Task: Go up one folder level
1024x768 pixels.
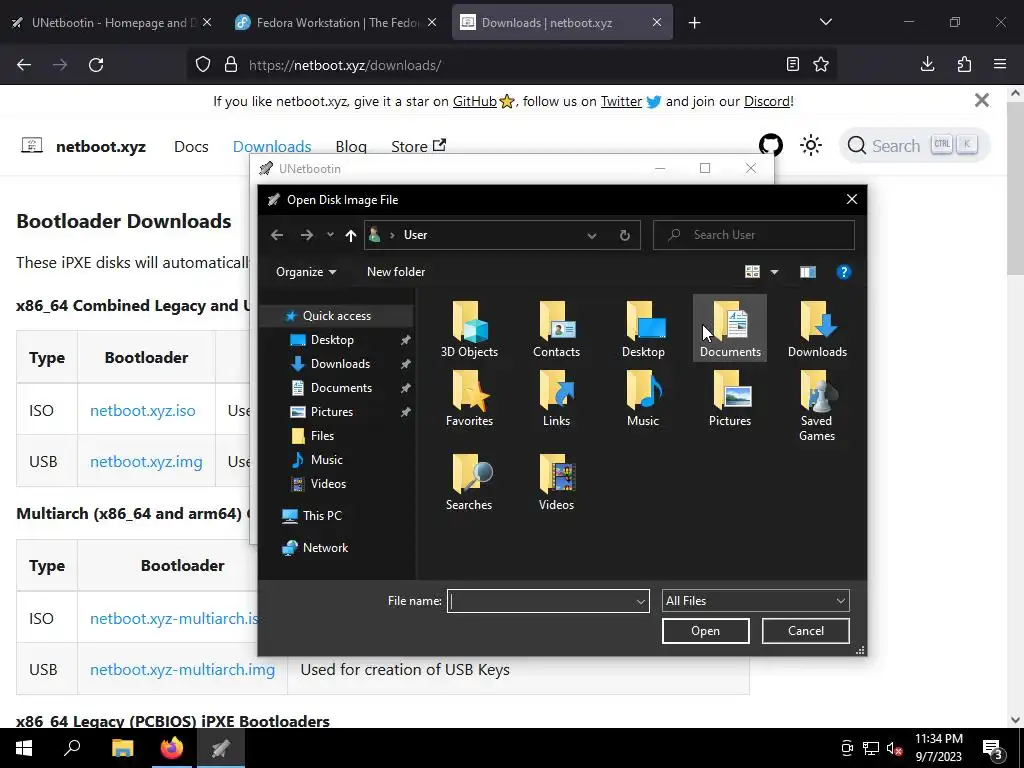Action: [351, 235]
